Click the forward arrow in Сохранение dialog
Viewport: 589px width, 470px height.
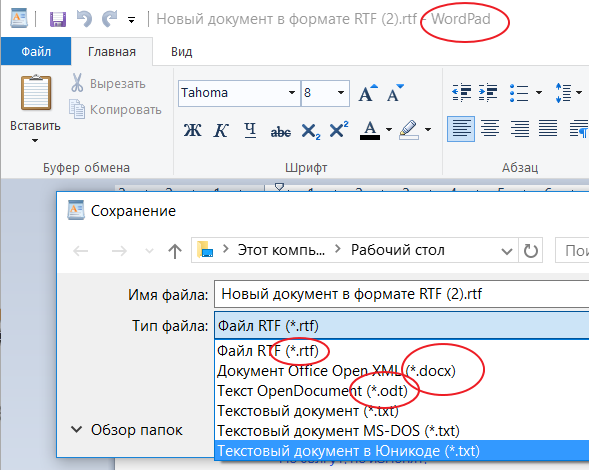119,251
